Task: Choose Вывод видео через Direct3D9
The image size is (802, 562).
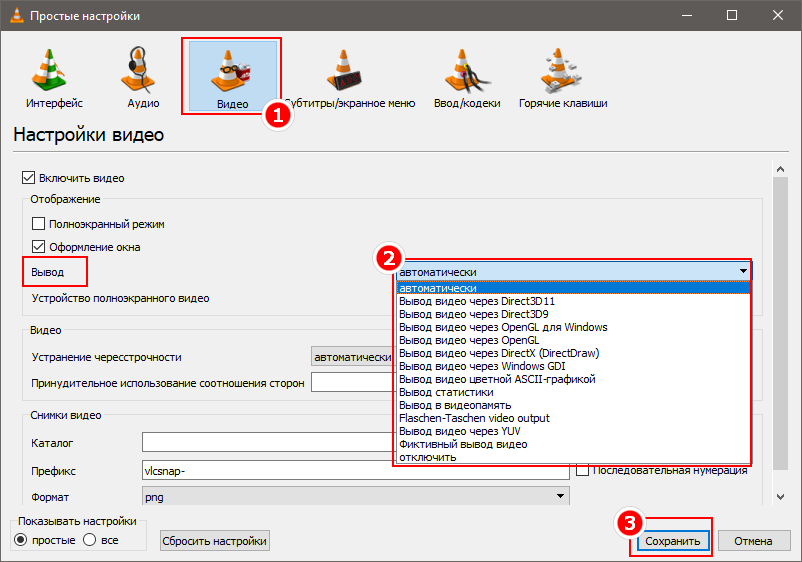Action: [573, 314]
